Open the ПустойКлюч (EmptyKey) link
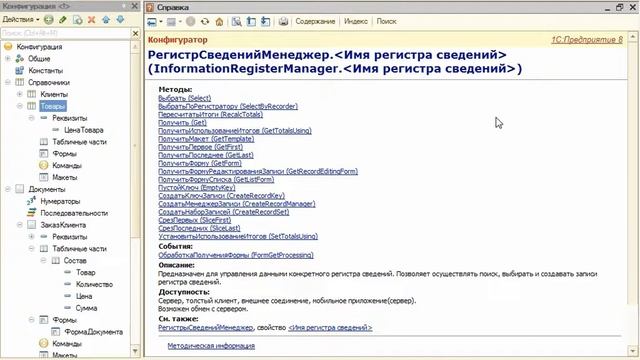Image resolution: width=640 pixels, height=360 pixels. [197, 188]
